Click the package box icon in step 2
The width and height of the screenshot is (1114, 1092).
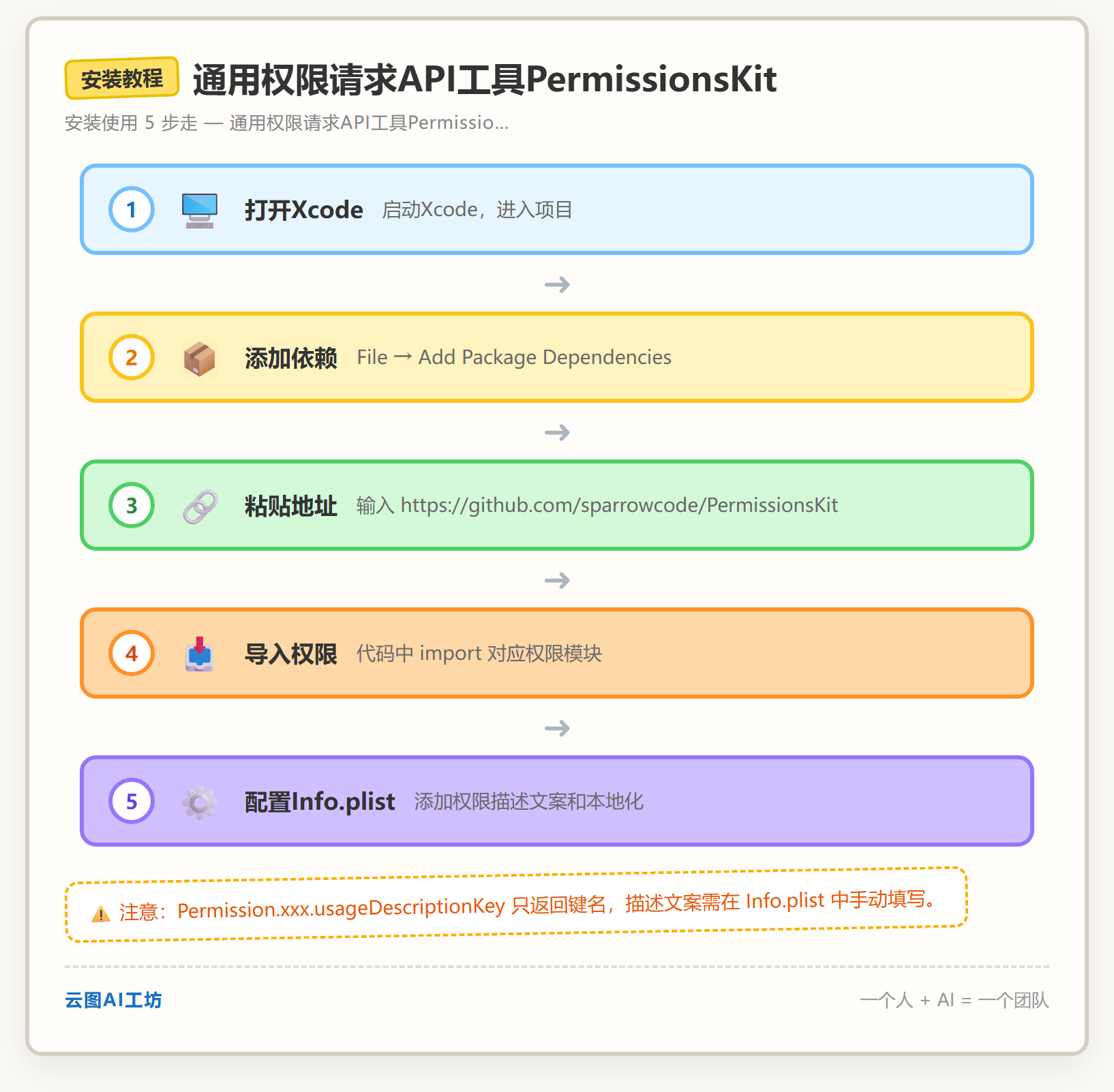pyautogui.click(x=200, y=358)
